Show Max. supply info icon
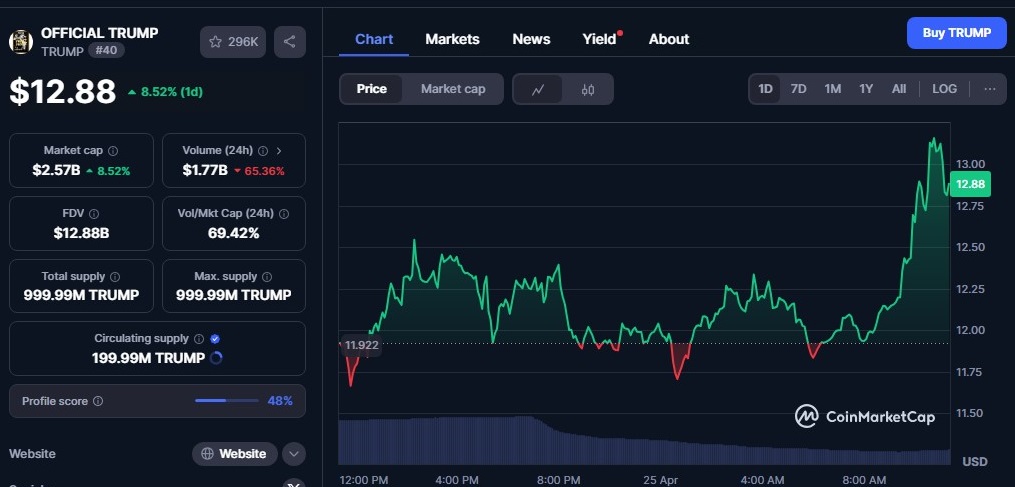The width and height of the screenshot is (1015, 487). point(268,277)
